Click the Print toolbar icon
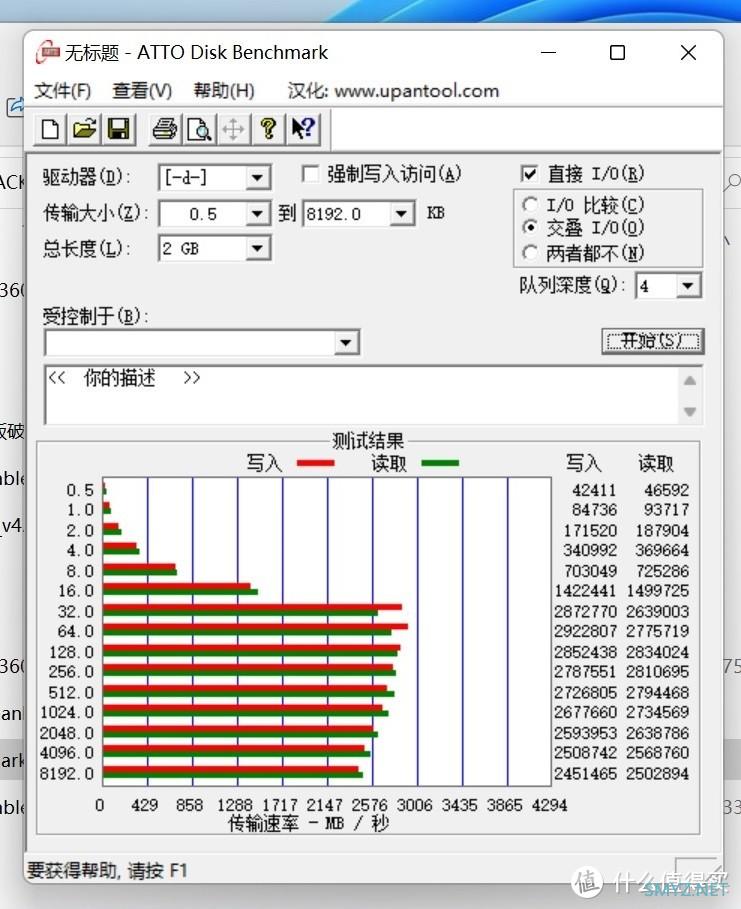The height and width of the screenshot is (909, 741). 165,129
